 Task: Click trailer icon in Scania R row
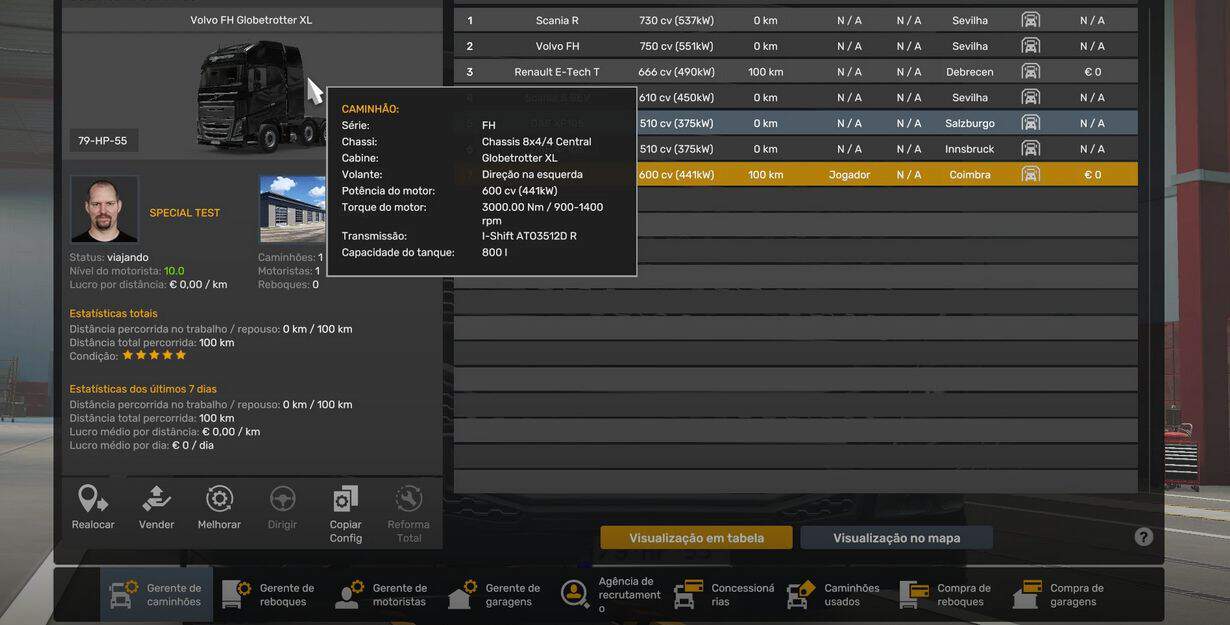tap(1030, 20)
